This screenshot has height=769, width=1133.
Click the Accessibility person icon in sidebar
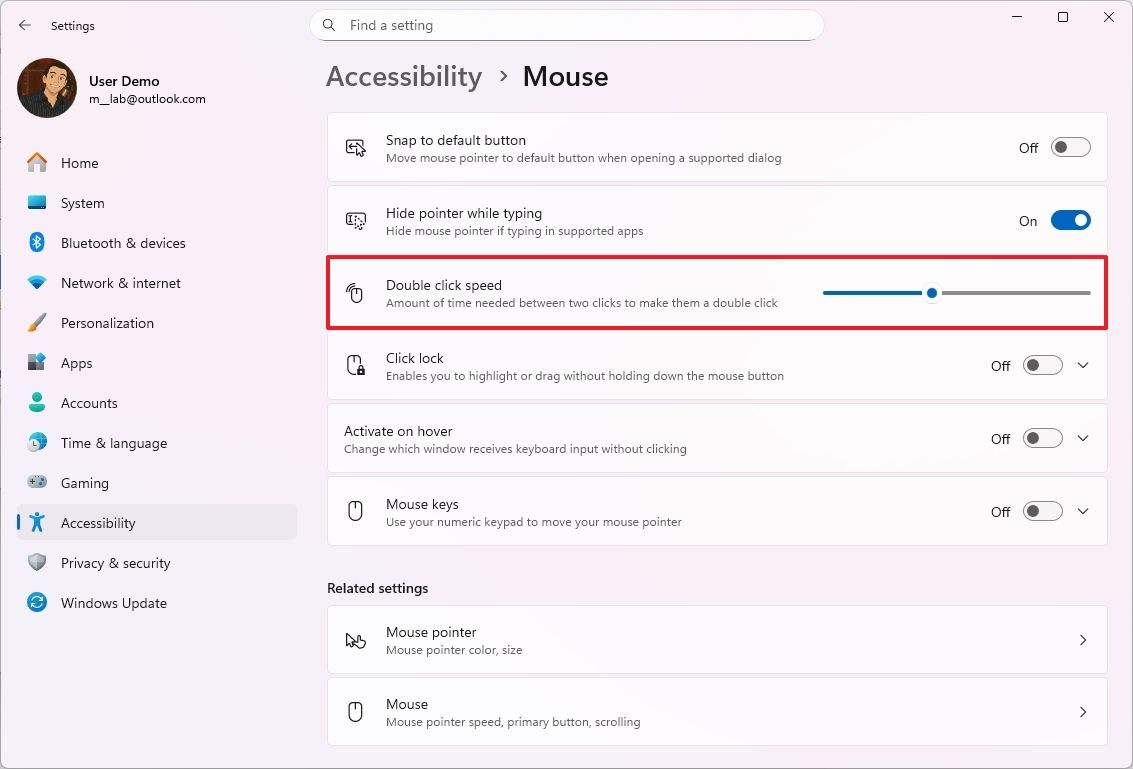pos(36,522)
